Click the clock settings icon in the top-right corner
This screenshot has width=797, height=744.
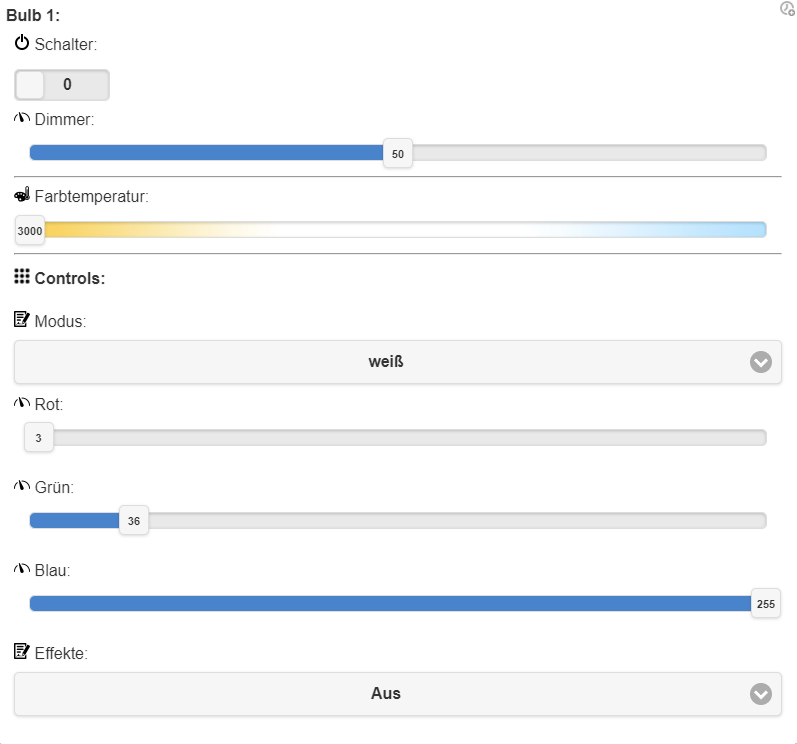787,9
